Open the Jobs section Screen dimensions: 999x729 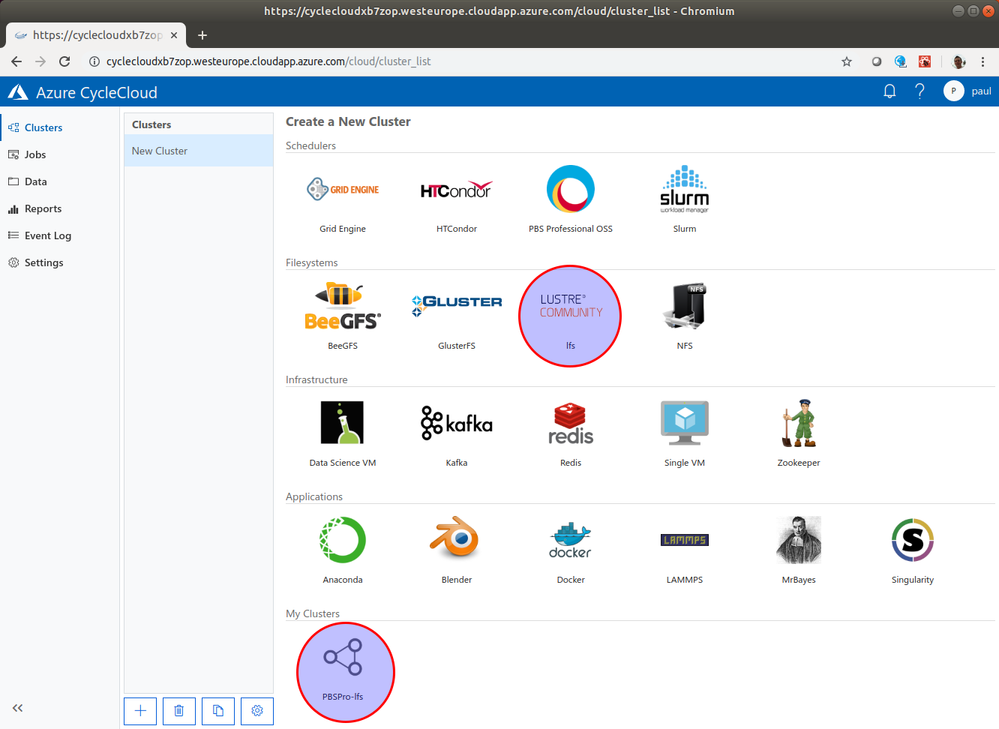60,154
